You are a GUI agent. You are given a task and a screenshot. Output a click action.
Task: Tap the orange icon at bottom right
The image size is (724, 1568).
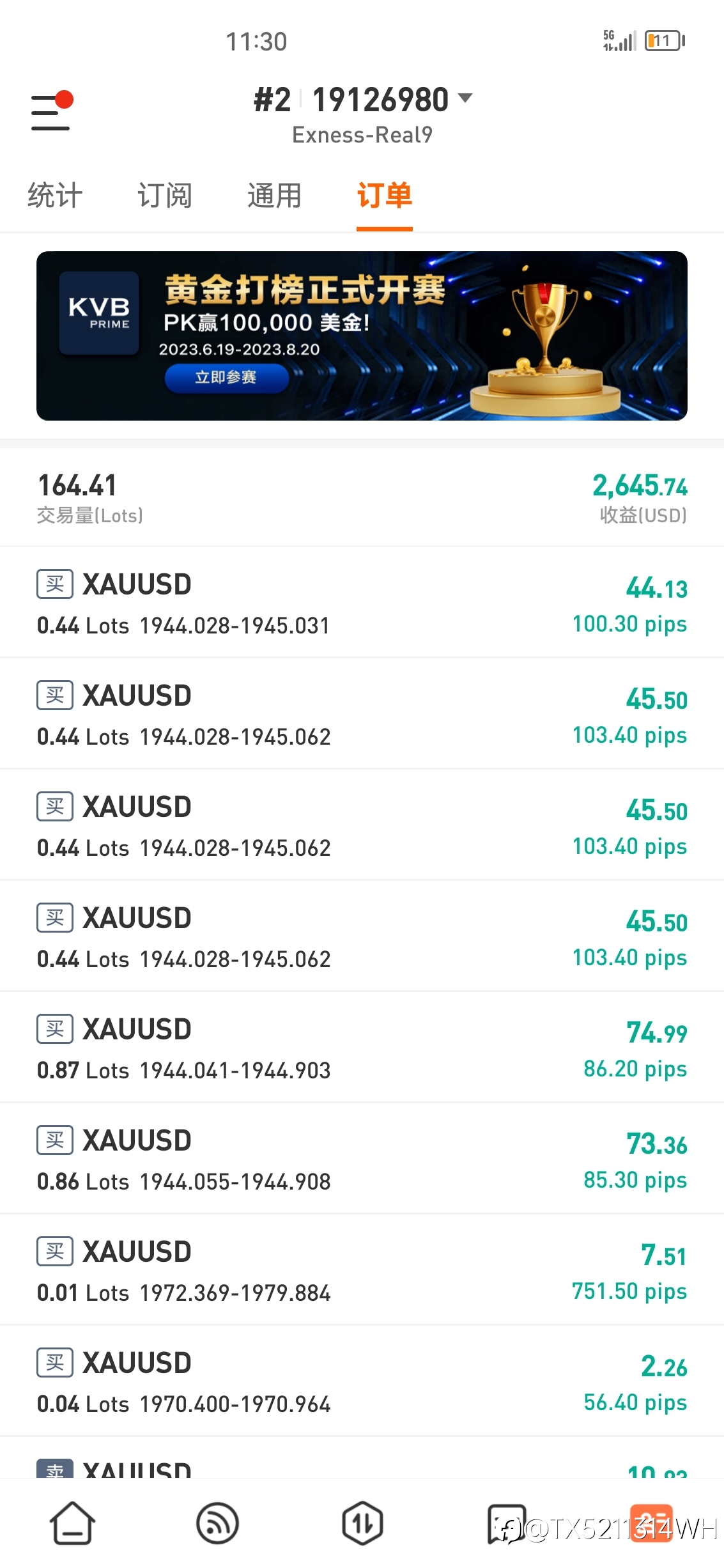(651, 1523)
